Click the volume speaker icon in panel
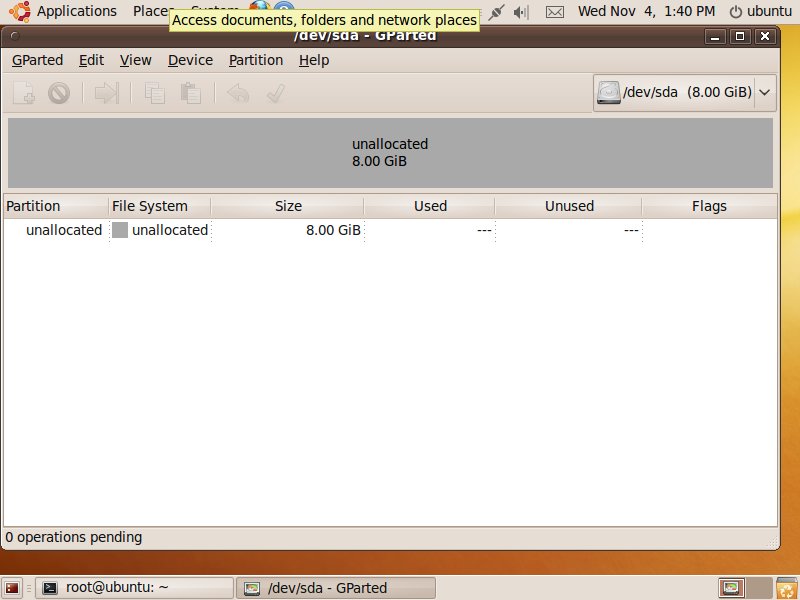This screenshot has height=600, width=800. (521, 11)
